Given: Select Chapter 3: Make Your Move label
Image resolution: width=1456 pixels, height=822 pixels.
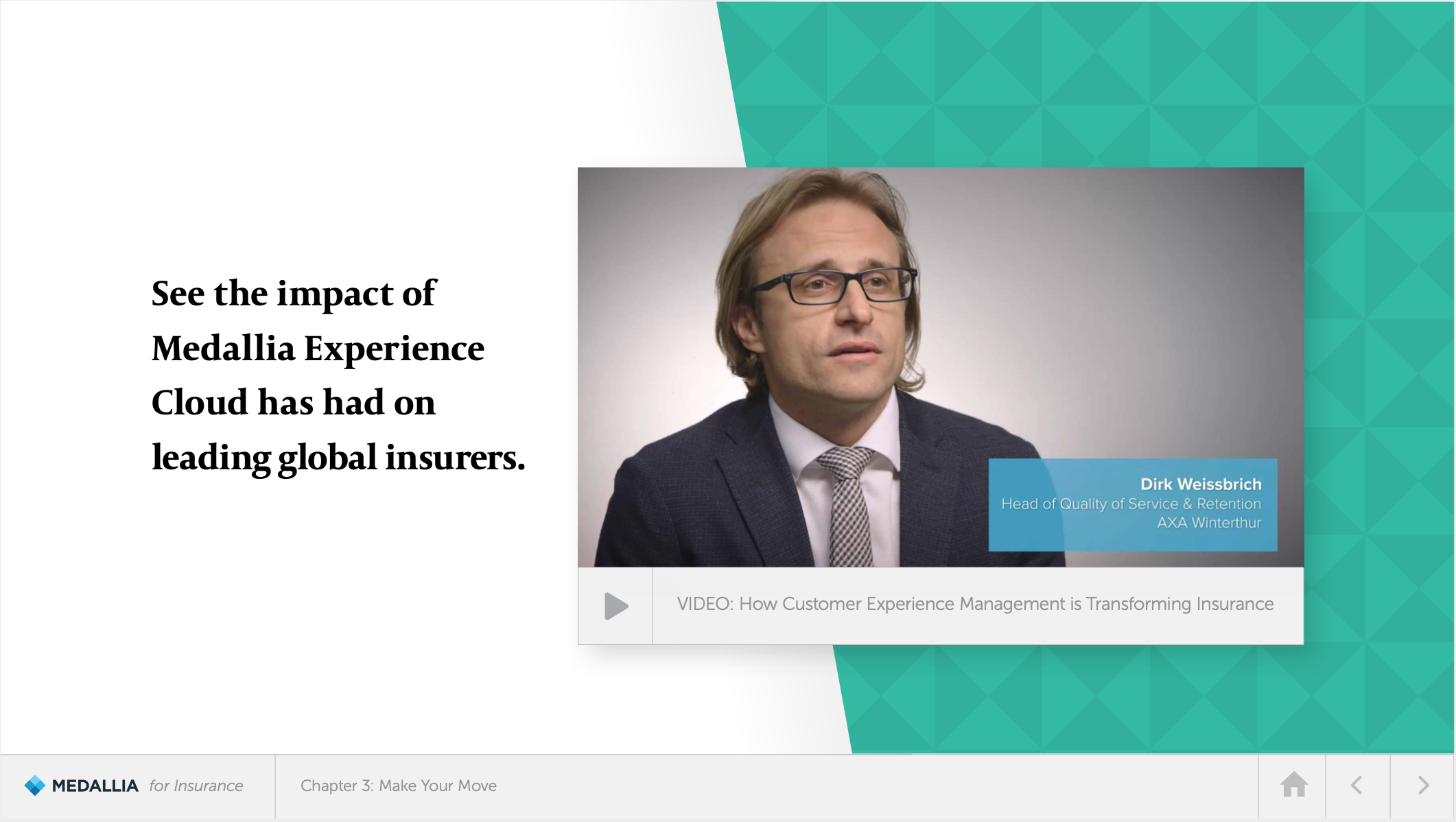Looking at the screenshot, I should click(398, 786).
